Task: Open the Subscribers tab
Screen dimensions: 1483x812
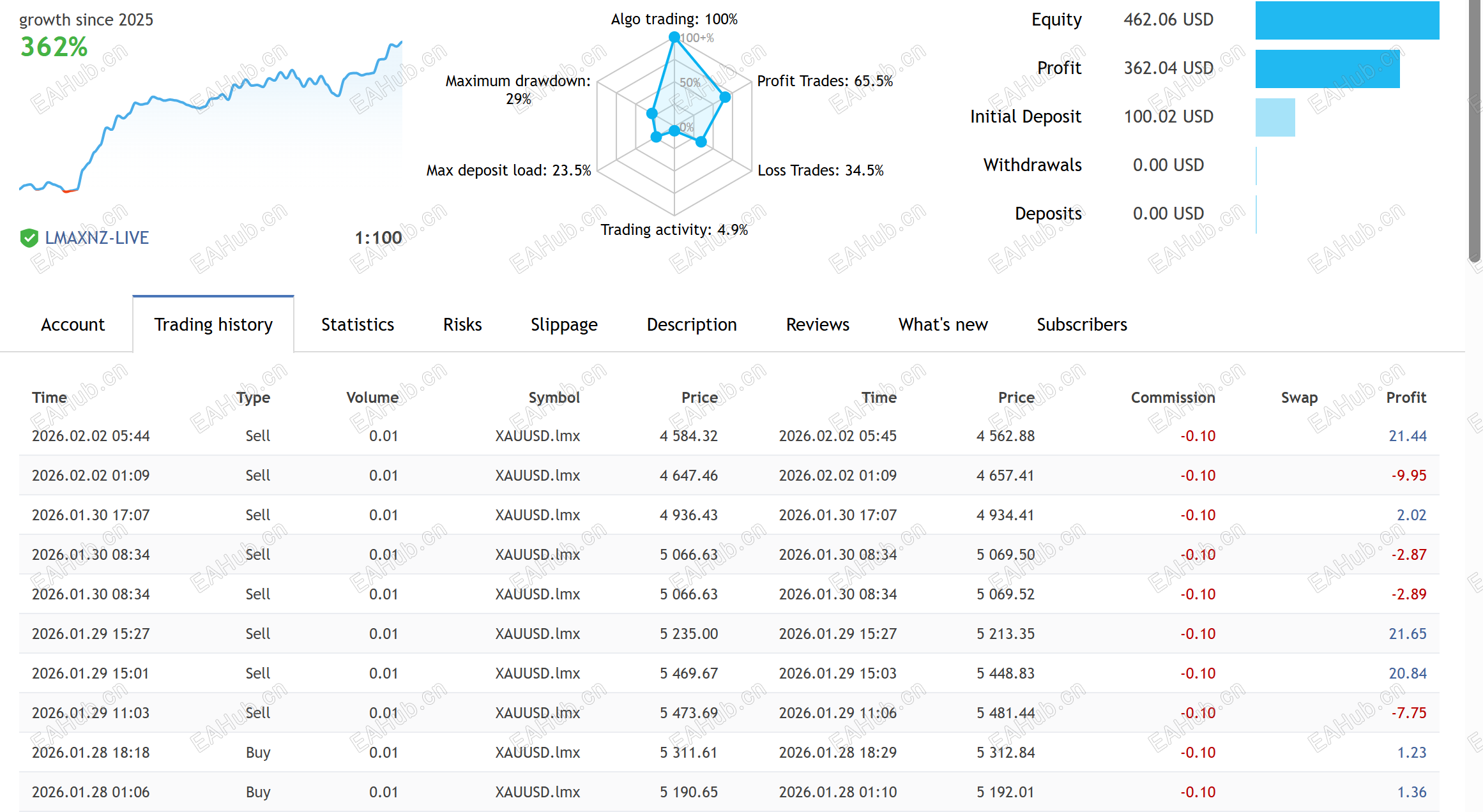Action: [x=1082, y=324]
